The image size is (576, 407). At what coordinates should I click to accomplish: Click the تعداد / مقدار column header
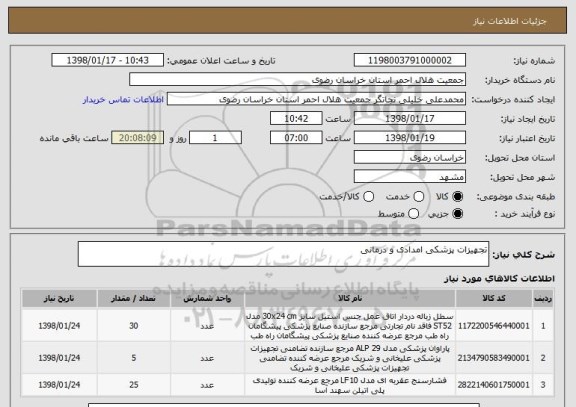pos(134,299)
